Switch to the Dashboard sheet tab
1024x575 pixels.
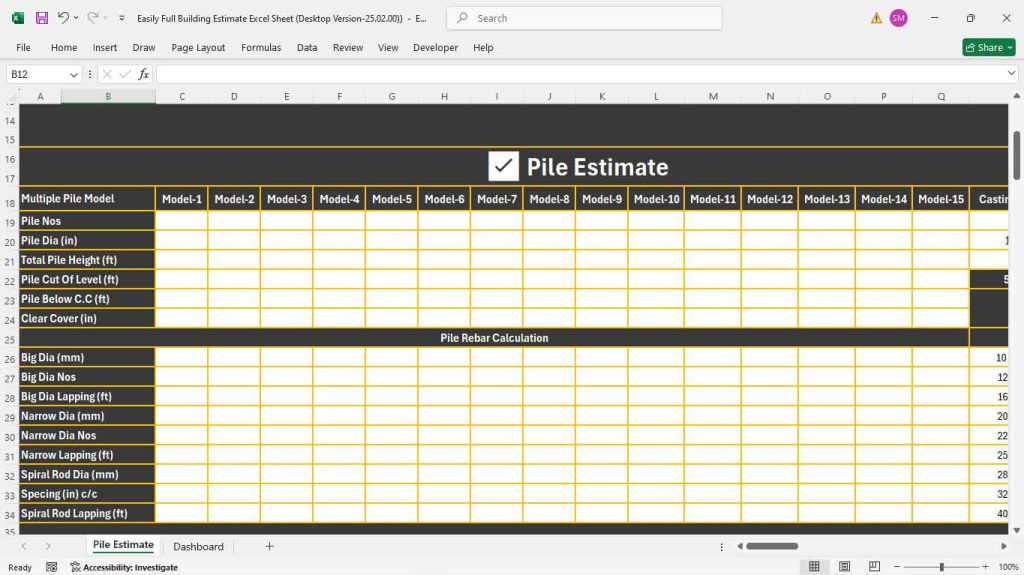click(x=198, y=546)
